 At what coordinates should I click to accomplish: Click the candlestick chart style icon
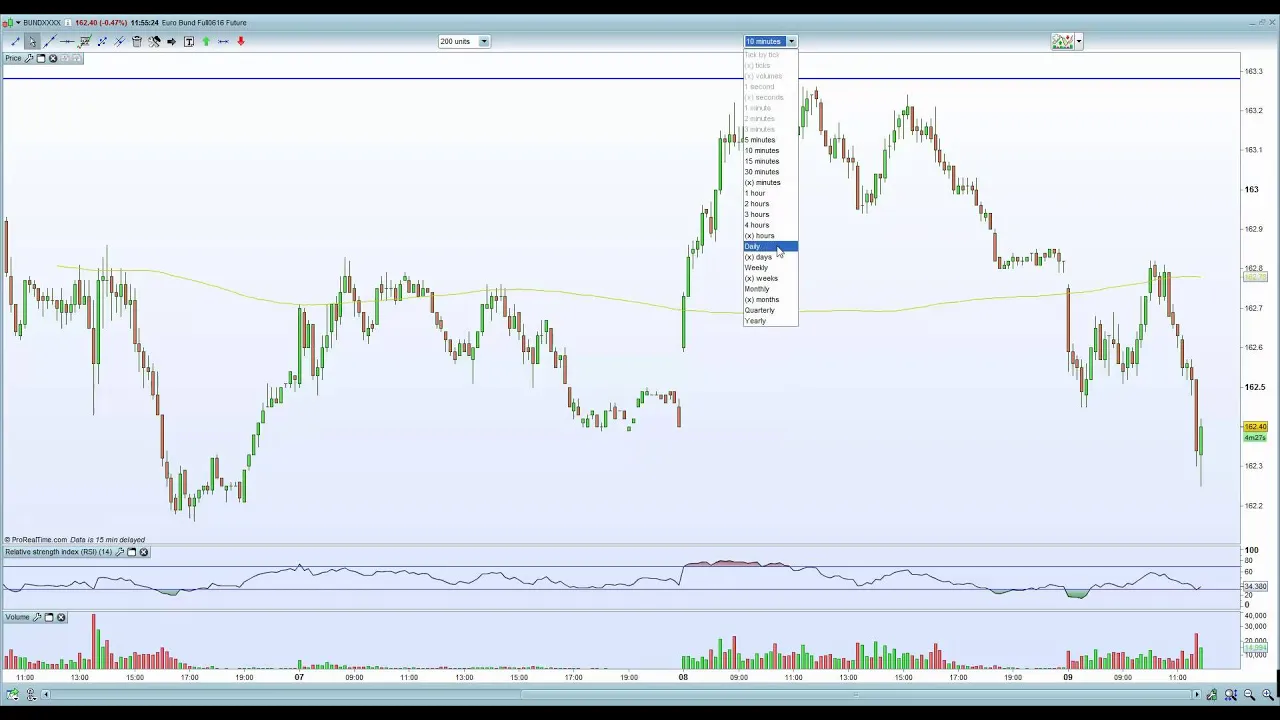coord(8,22)
